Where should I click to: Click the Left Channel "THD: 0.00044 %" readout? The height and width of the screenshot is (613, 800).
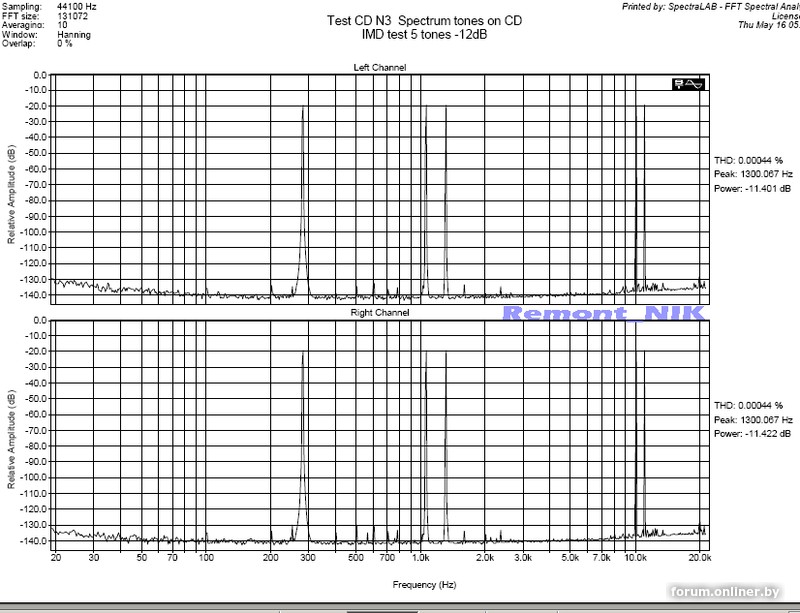point(748,160)
